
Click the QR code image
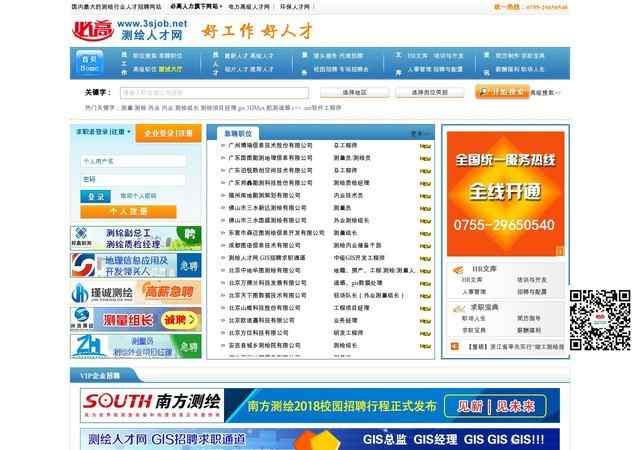point(600,320)
